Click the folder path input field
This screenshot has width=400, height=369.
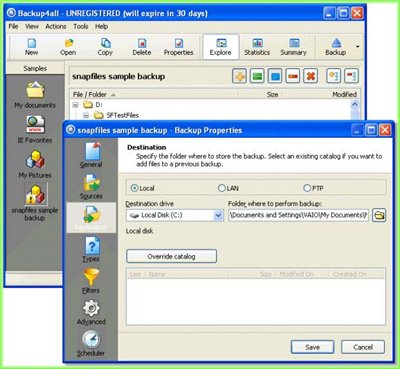pos(298,215)
